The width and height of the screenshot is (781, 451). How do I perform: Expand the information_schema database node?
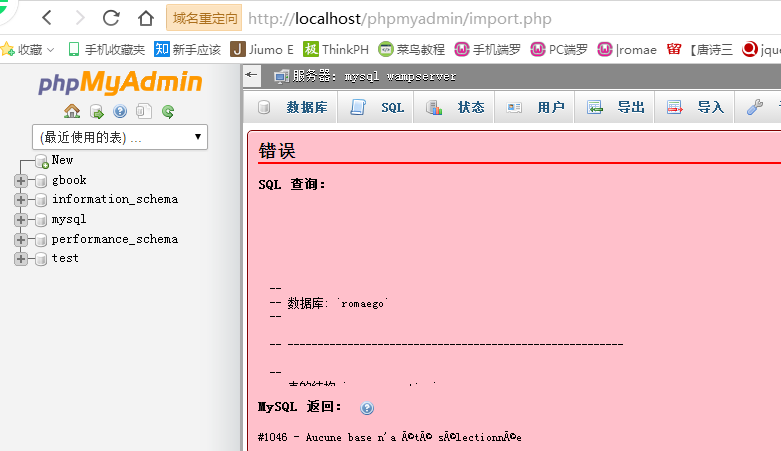tap(20, 199)
